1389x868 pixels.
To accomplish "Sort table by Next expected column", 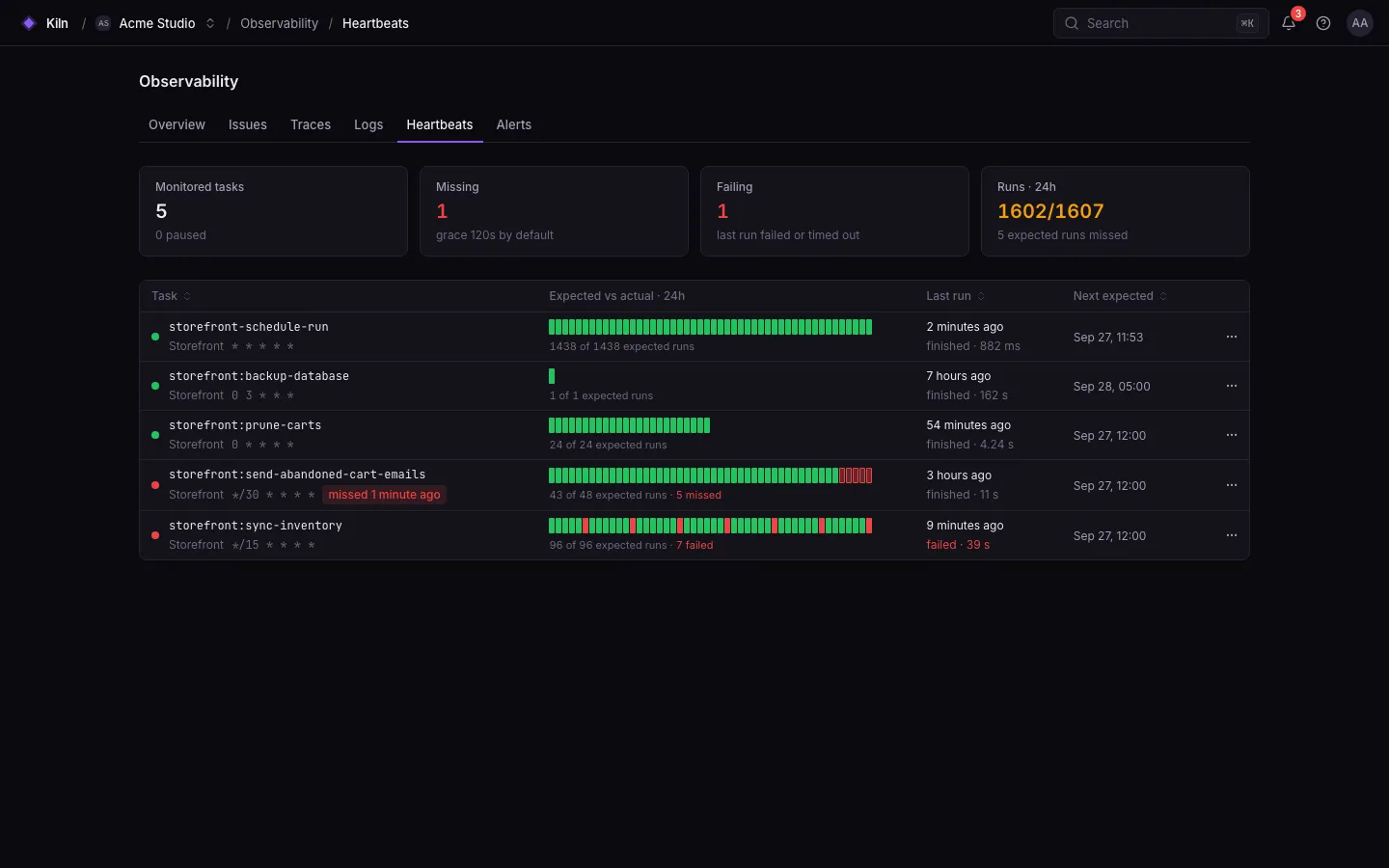I will [x=1120, y=296].
